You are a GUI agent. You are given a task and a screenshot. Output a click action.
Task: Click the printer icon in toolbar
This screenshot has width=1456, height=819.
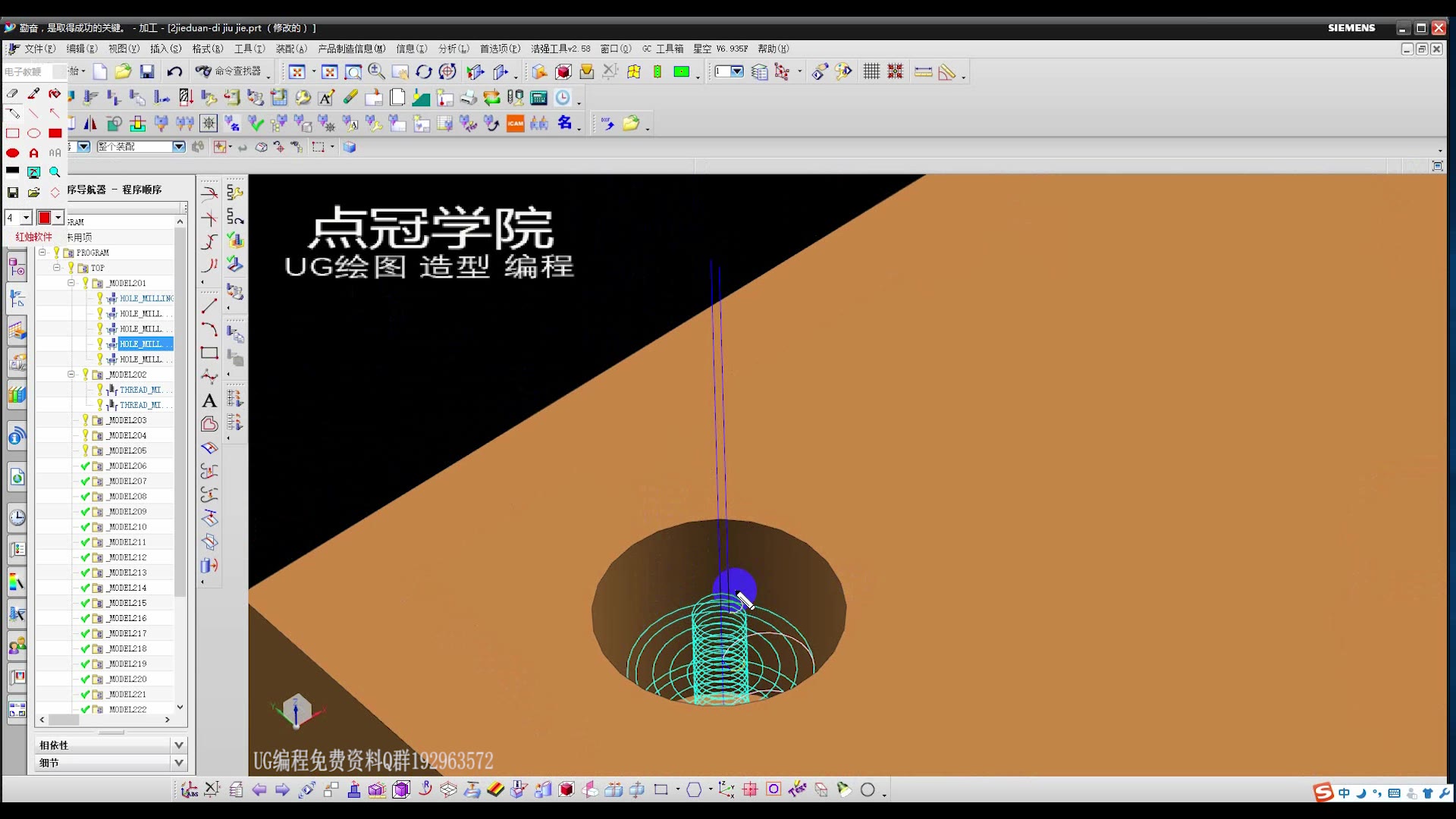click(469, 98)
